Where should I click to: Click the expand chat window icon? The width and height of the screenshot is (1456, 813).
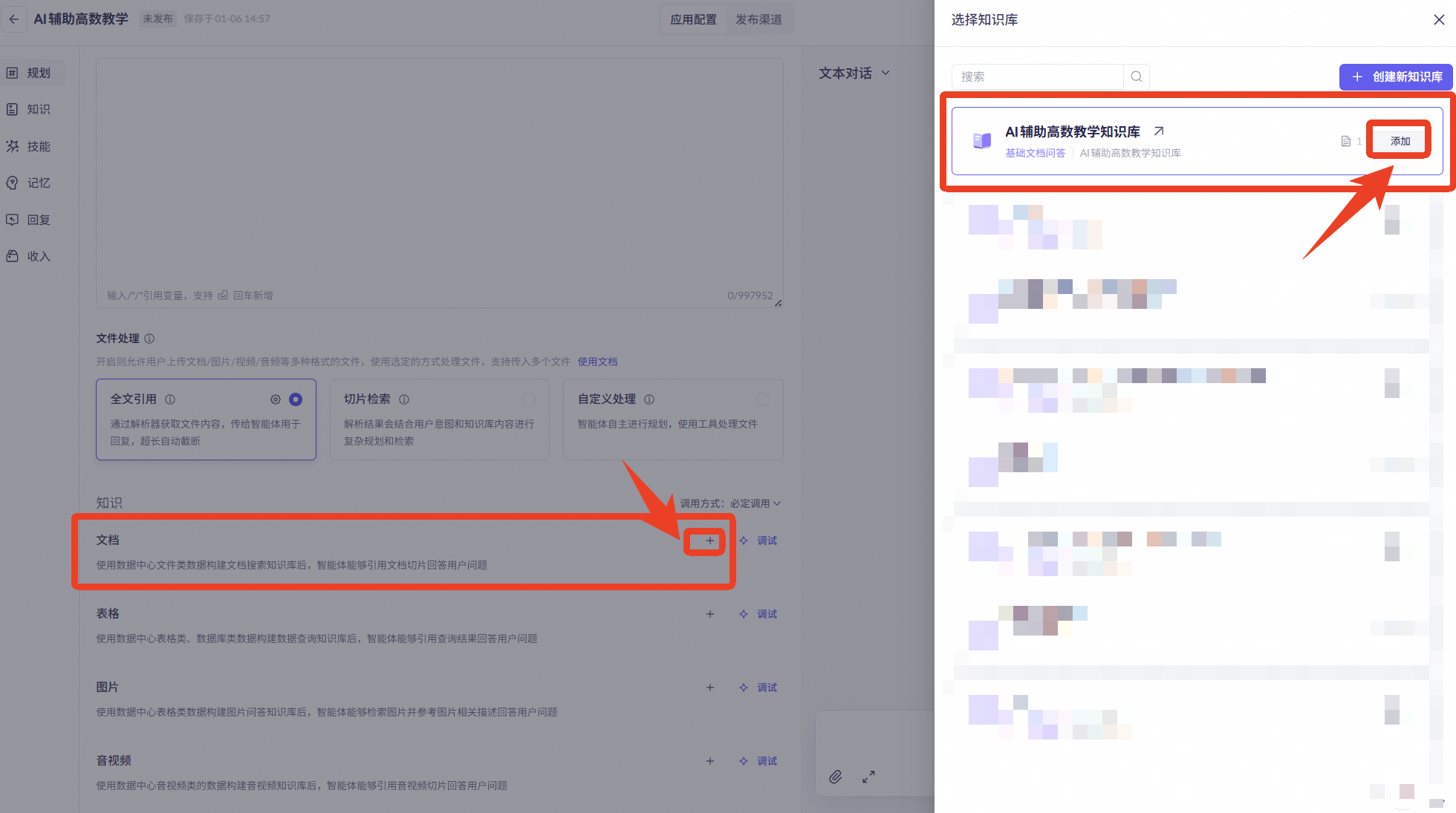click(868, 777)
